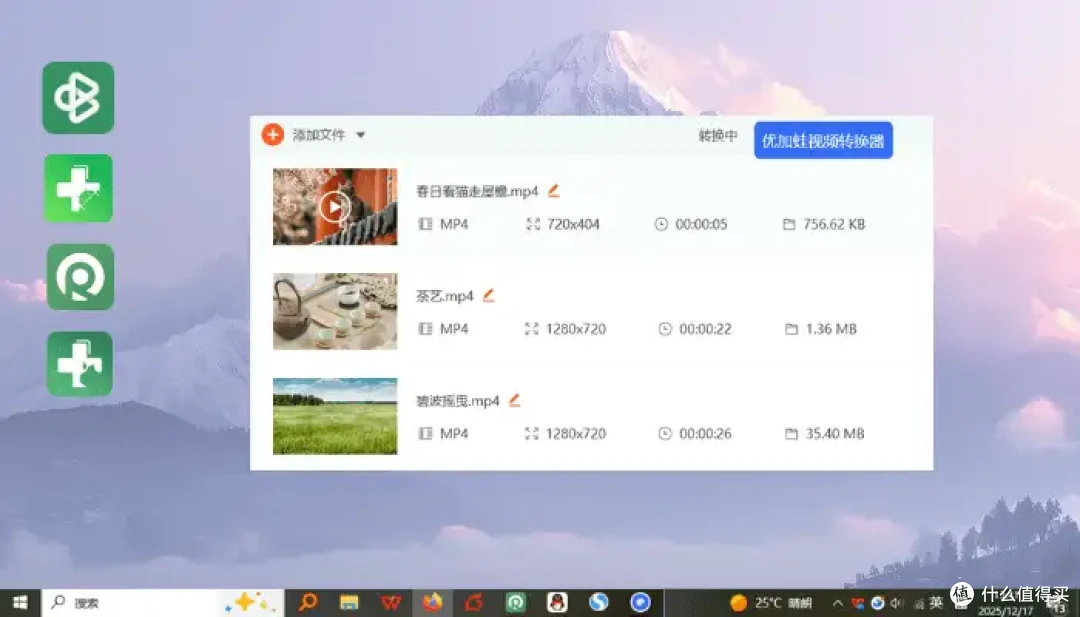Expand the 添加文件 dropdown arrow
This screenshot has height=617, width=1080.
click(x=360, y=135)
